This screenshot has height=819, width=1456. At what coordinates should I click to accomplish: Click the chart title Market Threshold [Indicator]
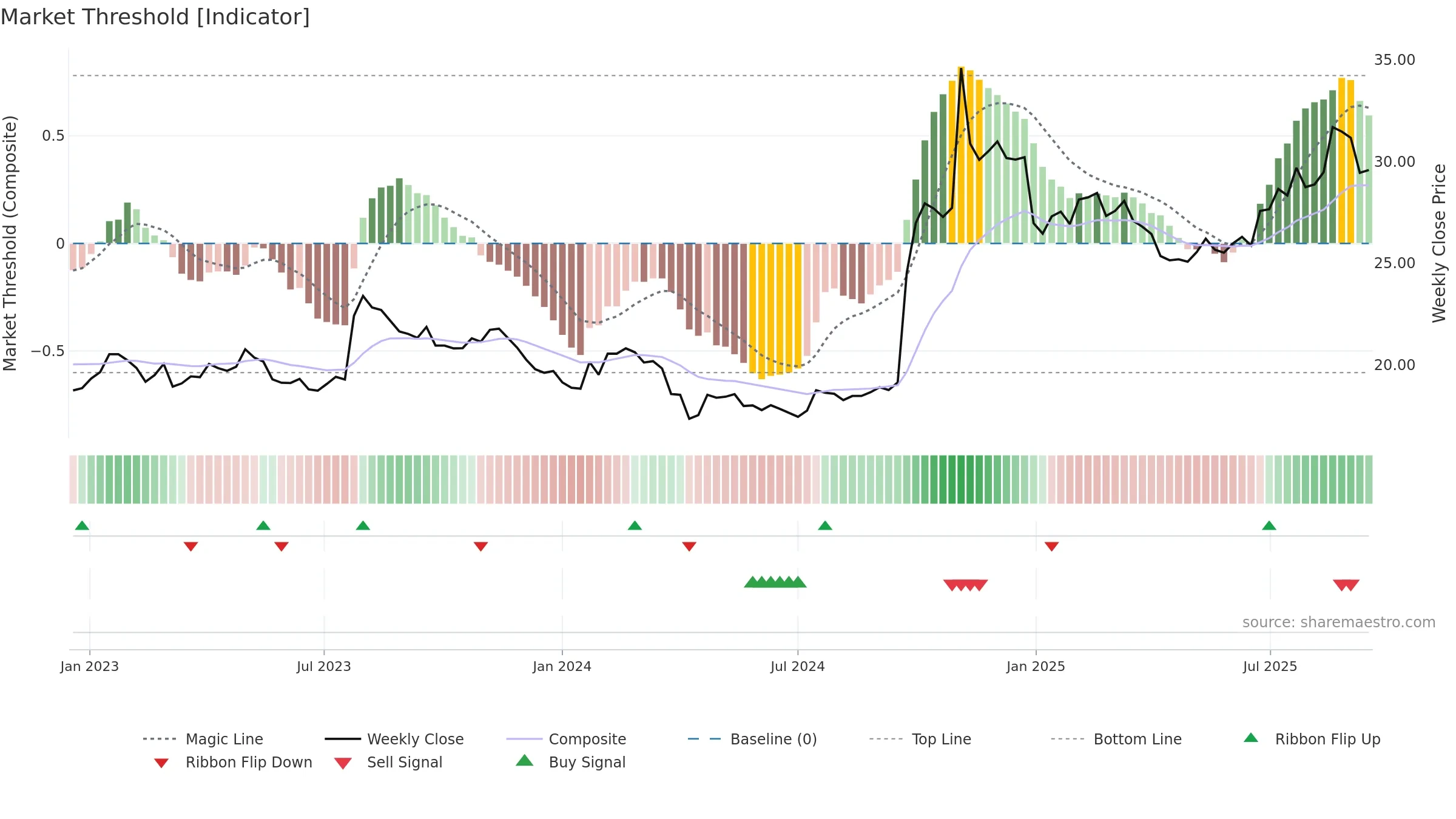coord(155,17)
